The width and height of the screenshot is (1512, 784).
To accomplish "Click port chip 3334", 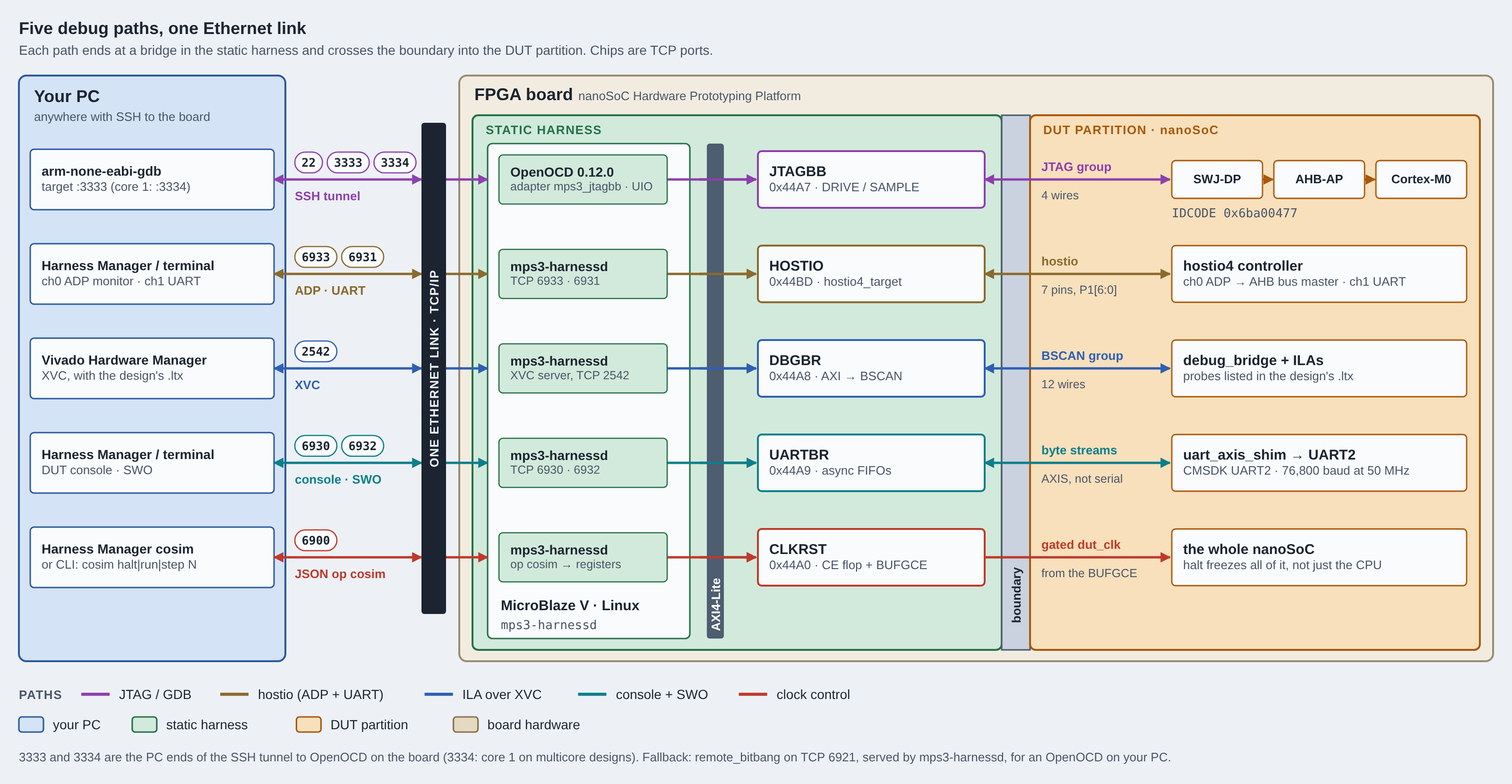I will pos(395,162).
